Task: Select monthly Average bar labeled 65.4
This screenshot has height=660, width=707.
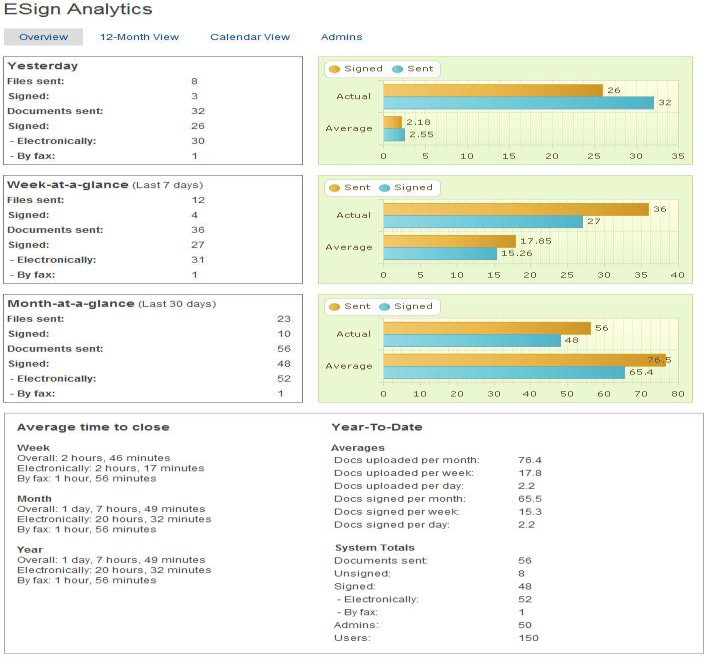Action: tap(504, 372)
